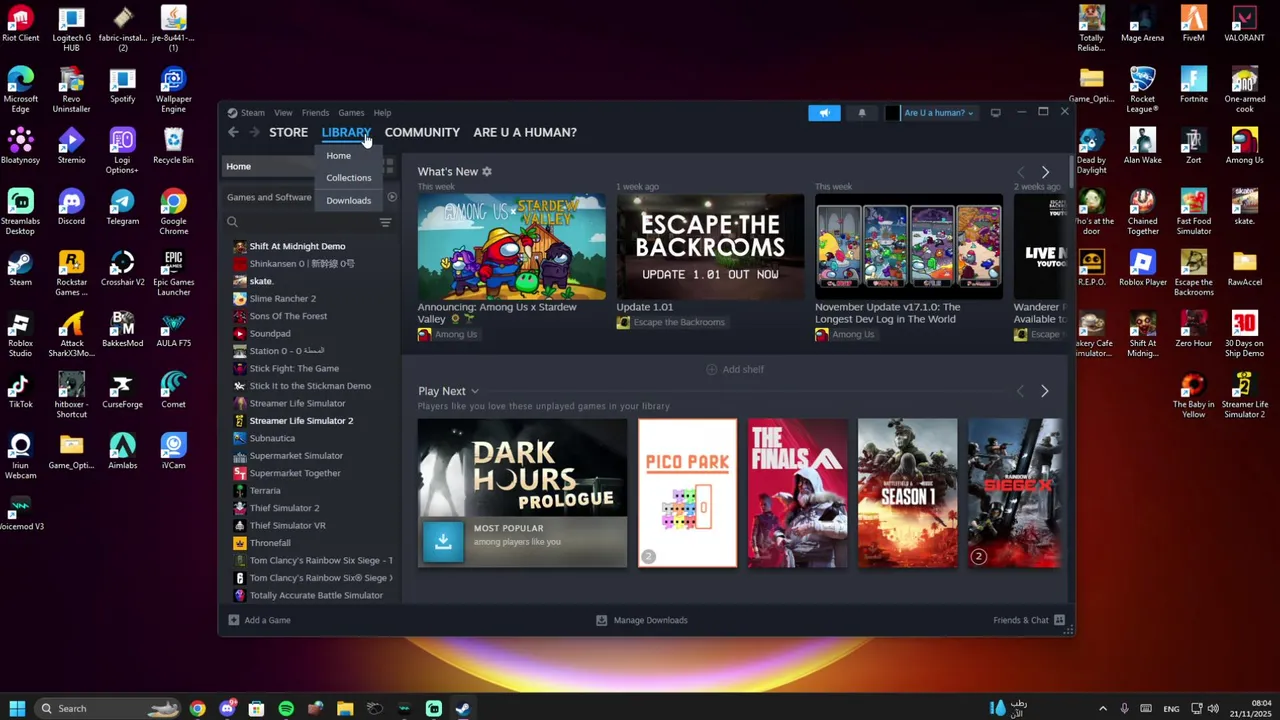Open the Games and Software filter dropdown
This screenshot has width=1280, height=720.
pyautogui.click(x=269, y=197)
